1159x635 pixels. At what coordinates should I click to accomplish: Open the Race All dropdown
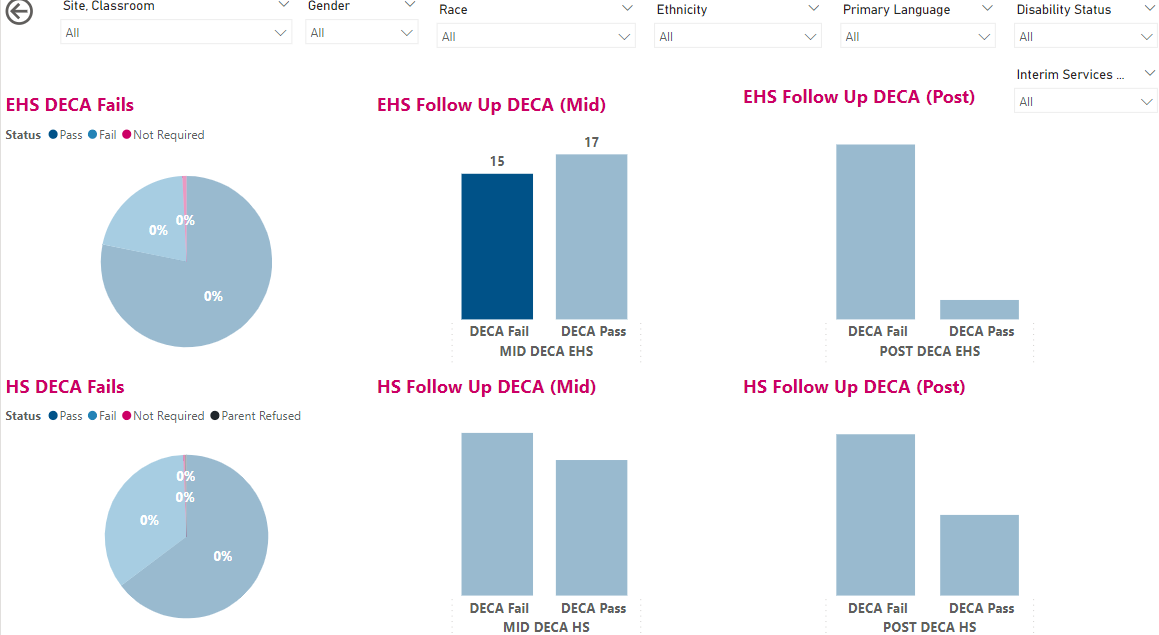[x=536, y=36]
